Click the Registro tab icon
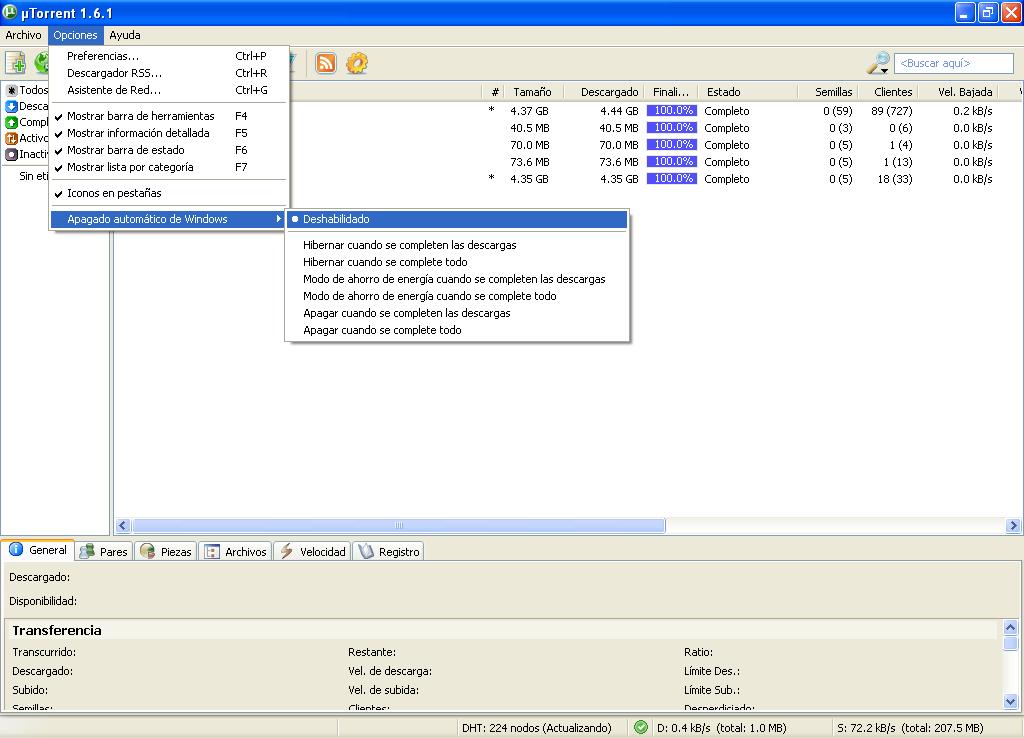The image size is (1024, 738). coord(366,551)
